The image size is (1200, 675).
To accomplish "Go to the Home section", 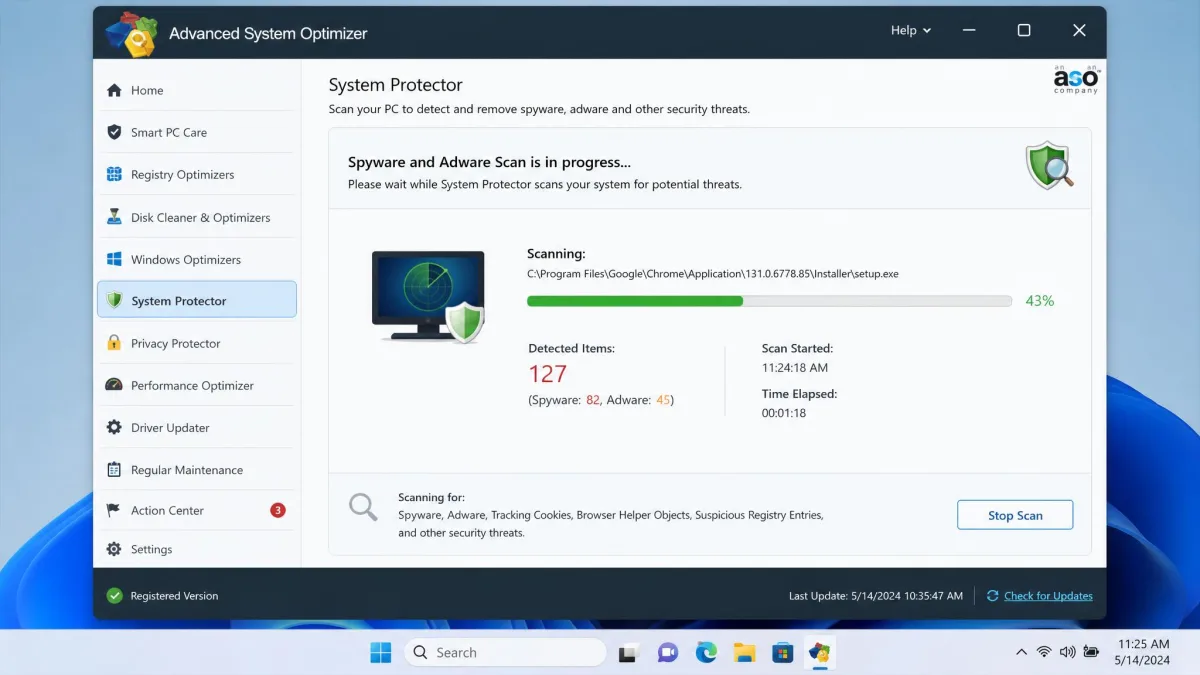I will (x=197, y=90).
